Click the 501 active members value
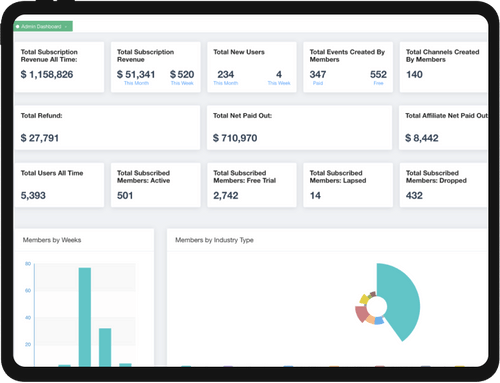Viewport: 500px width, 383px height. tap(125, 195)
